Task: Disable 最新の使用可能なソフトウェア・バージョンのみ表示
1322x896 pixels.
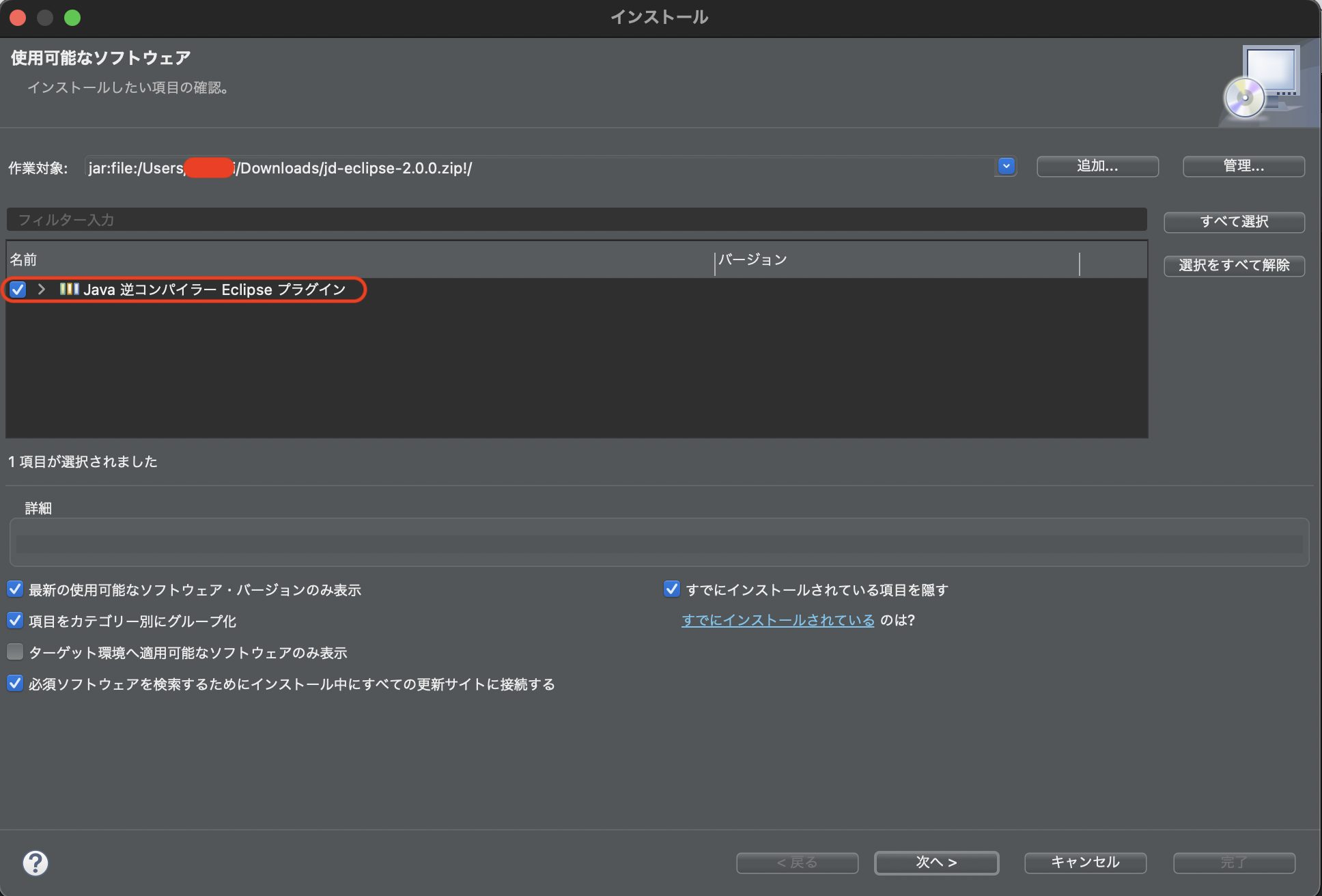Action: tap(15, 589)
